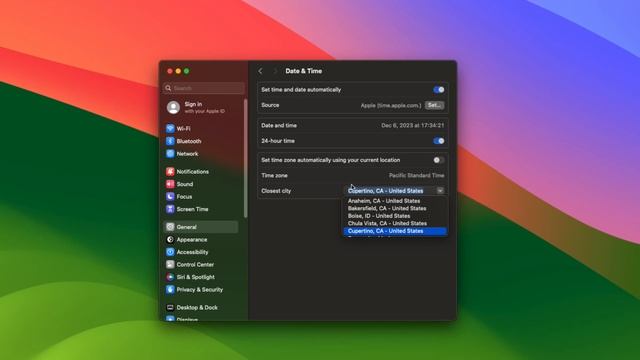This screenshot has height=360, width=640.
Task: Click Sign in with your Apple ID
Action: pos(204,107)
